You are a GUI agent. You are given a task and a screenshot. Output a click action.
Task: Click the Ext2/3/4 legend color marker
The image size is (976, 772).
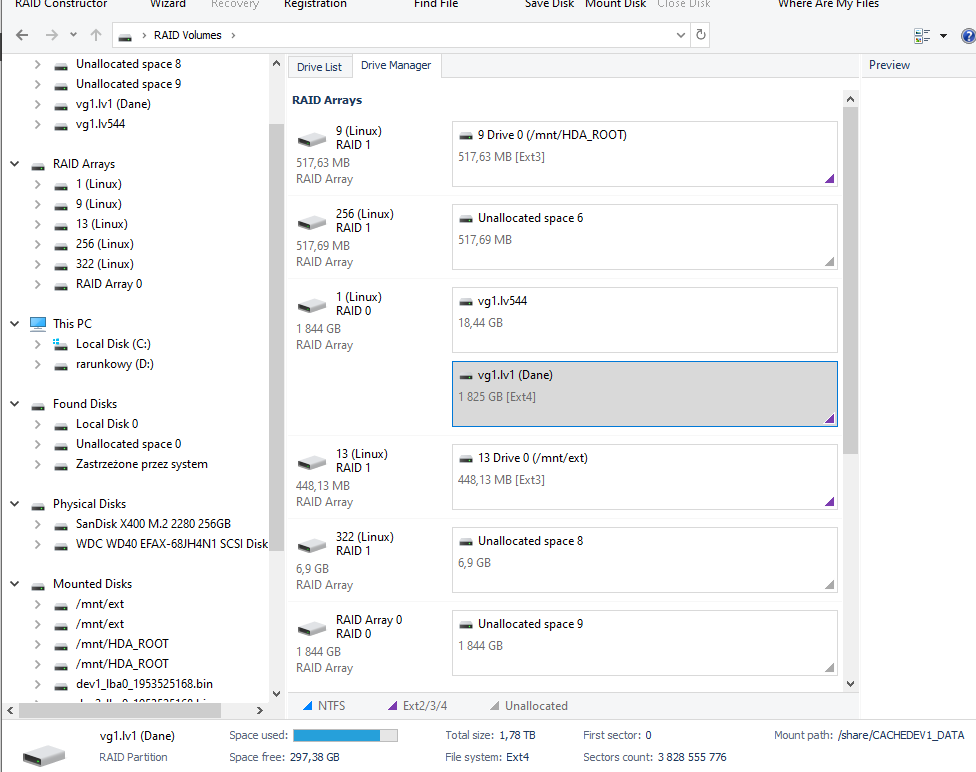(393, 706)
